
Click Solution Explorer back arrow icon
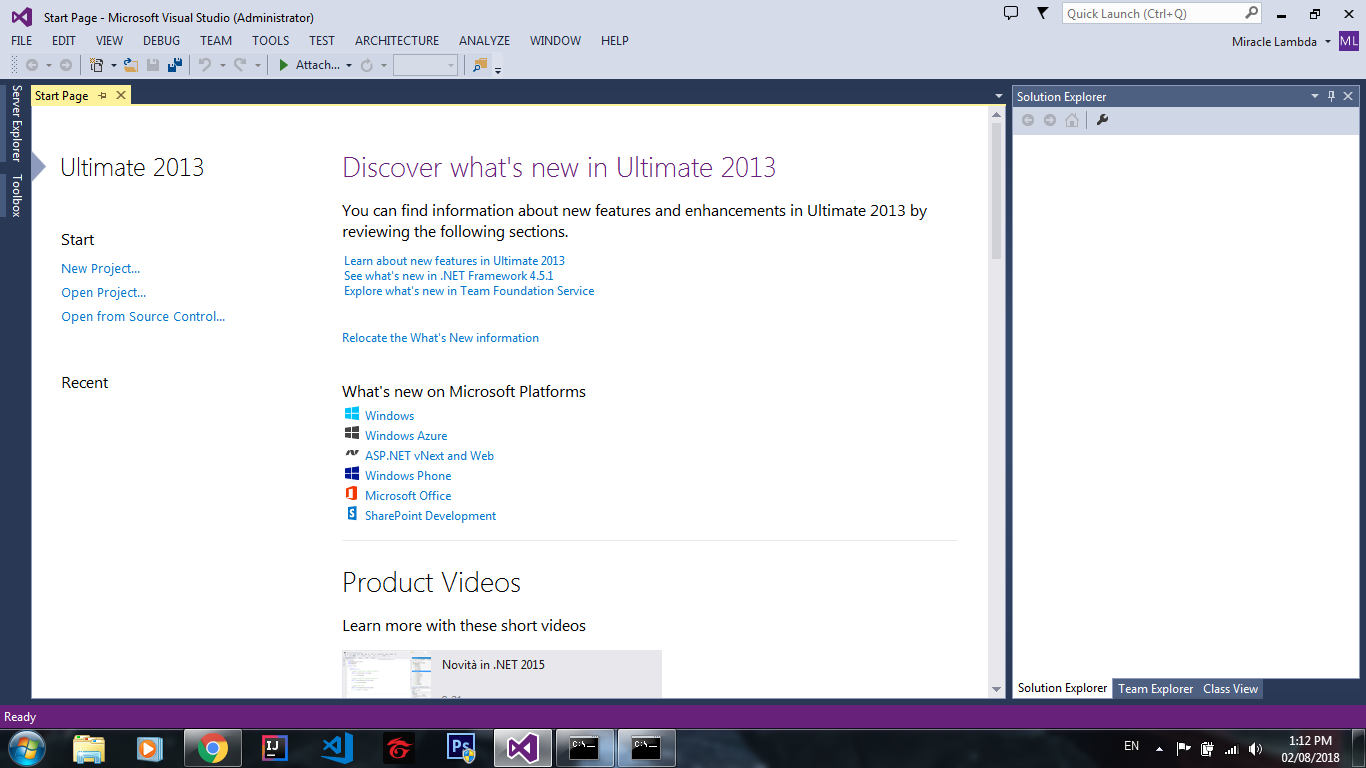[x=1028, y=120]
